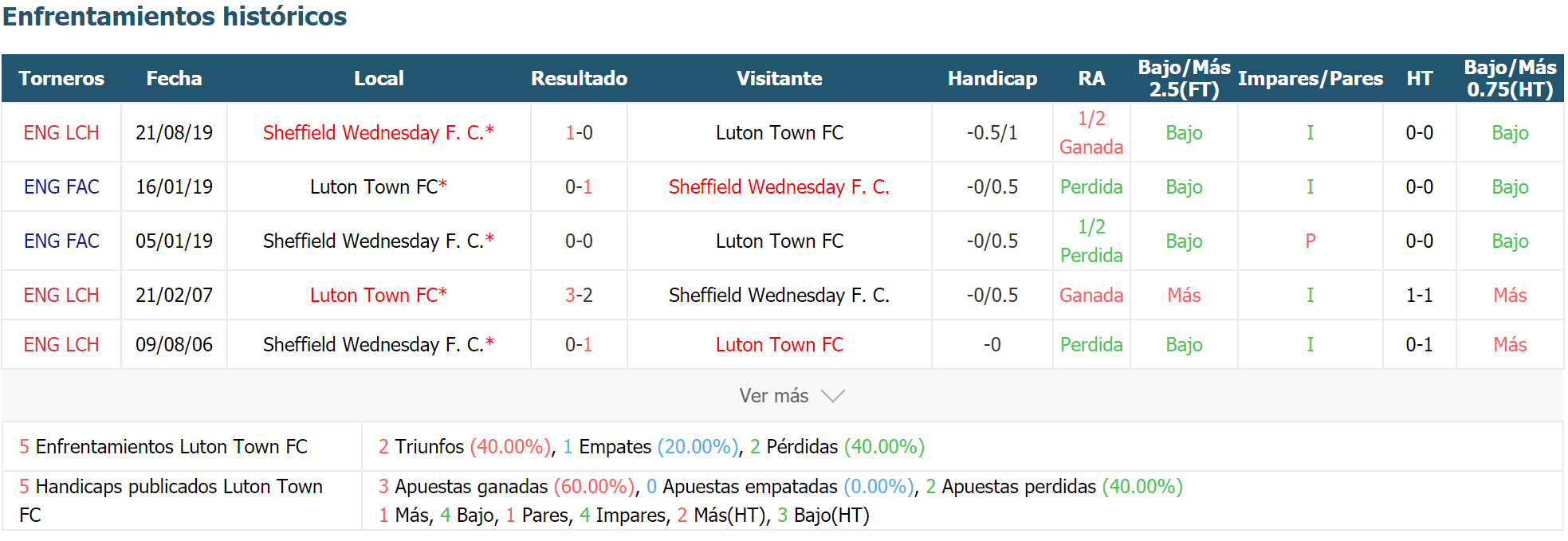Expand the Ver más chevron arrow
Viewport: 1568px width, 541px height.
click(832, 396)
